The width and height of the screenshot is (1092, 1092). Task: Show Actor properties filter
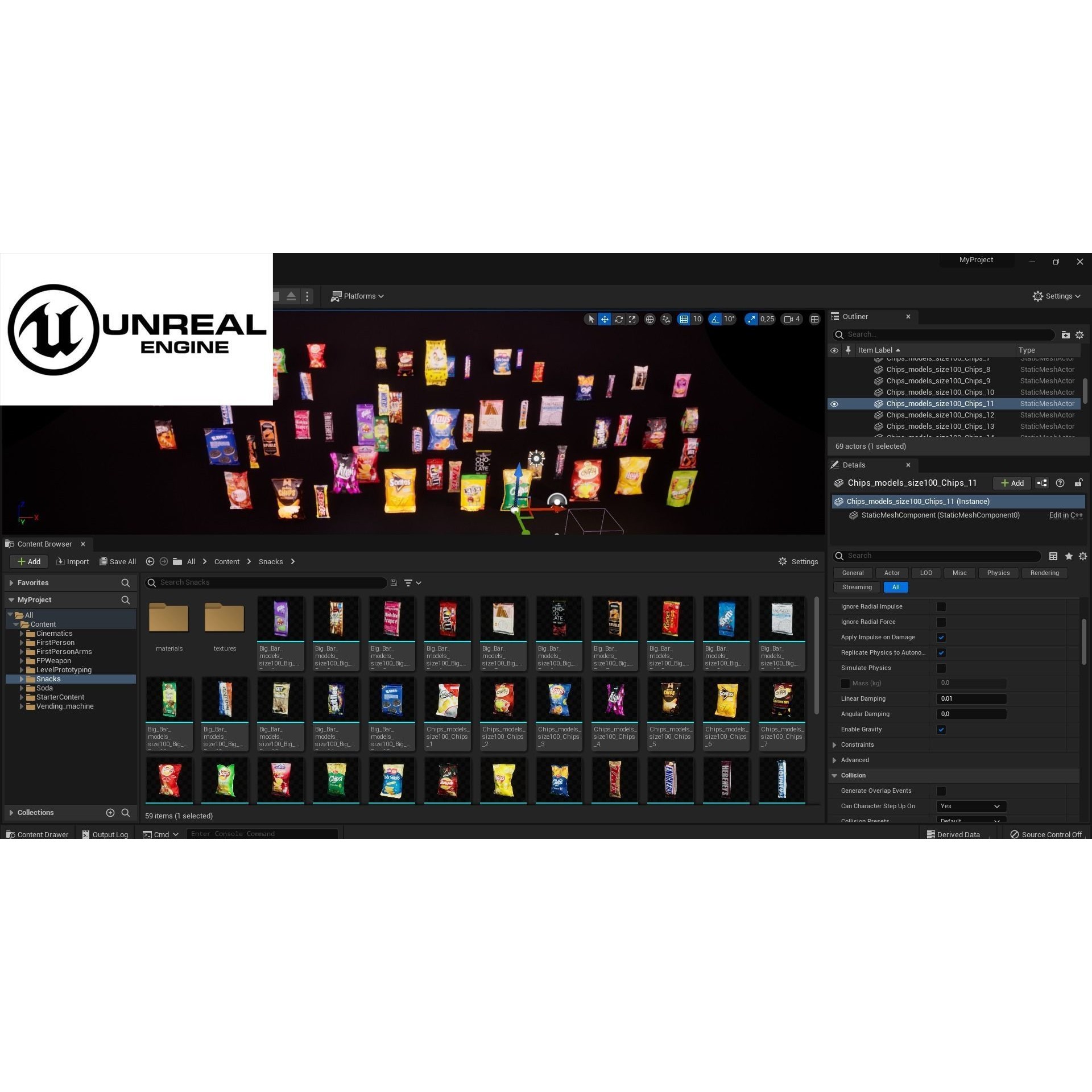[891, 573]
